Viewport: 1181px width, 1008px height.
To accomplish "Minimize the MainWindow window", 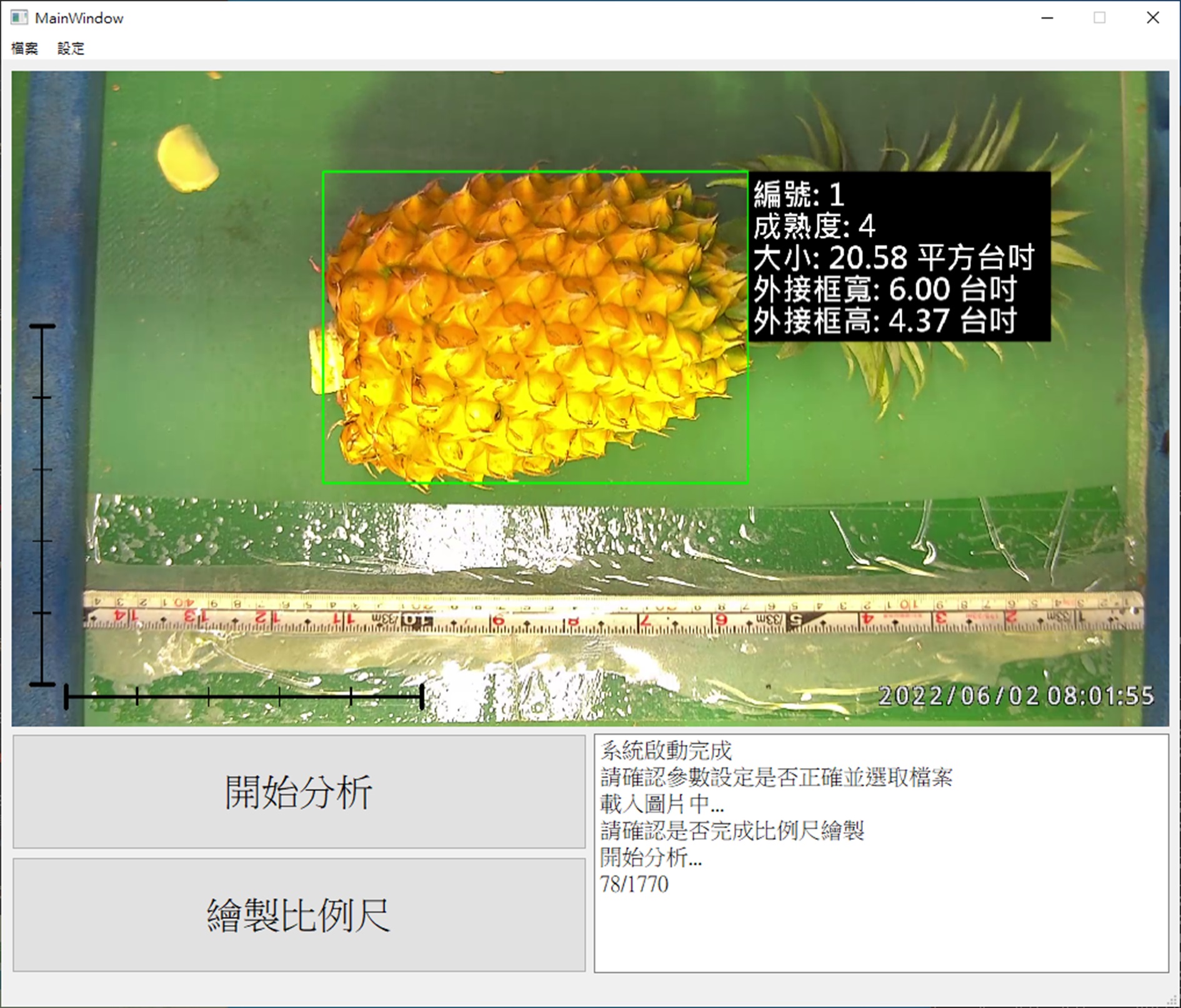I will (1047, 17).
